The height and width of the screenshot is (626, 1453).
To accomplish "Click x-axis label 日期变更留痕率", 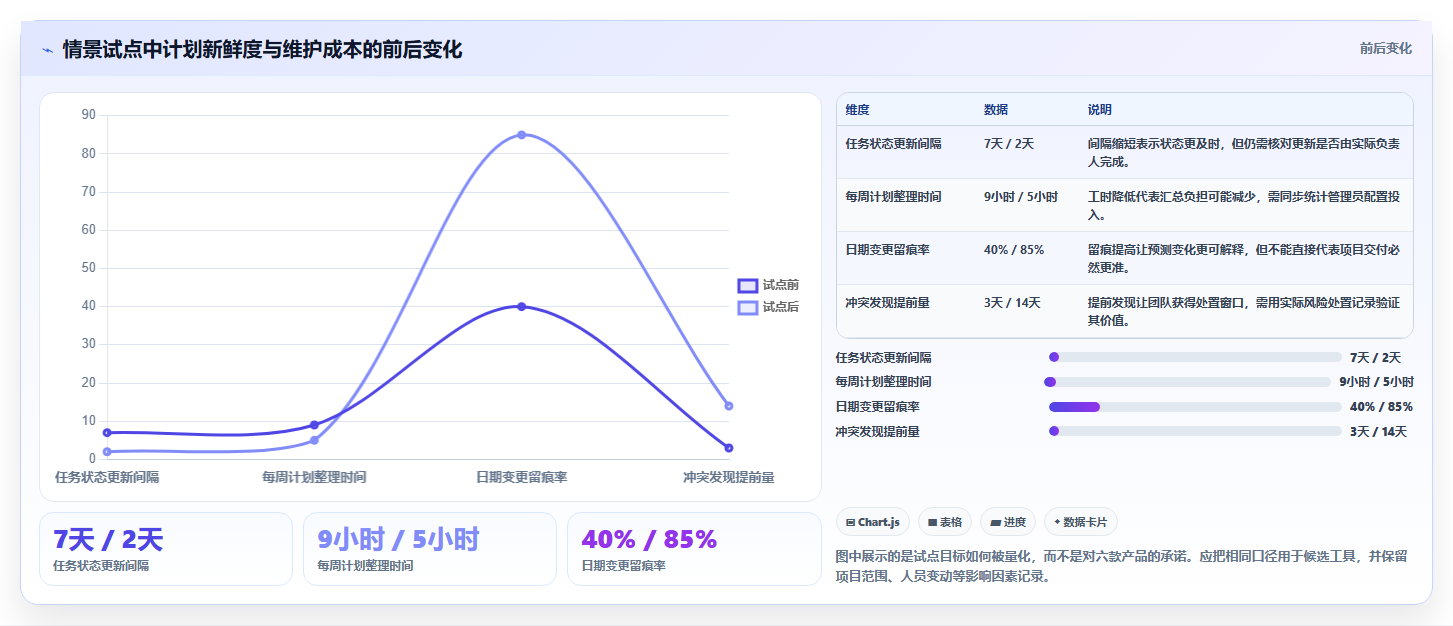I will [521, 478].
